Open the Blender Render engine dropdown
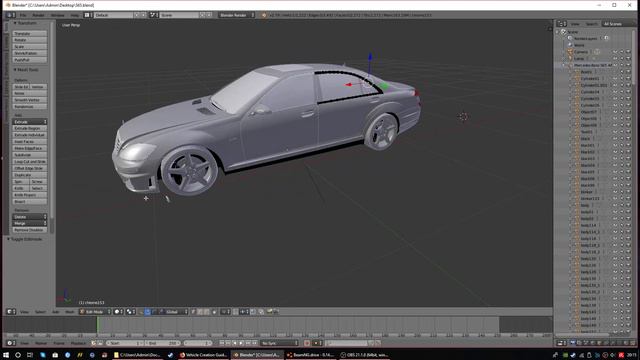This screenshot has width=640, height=360. tap(236, 15)
